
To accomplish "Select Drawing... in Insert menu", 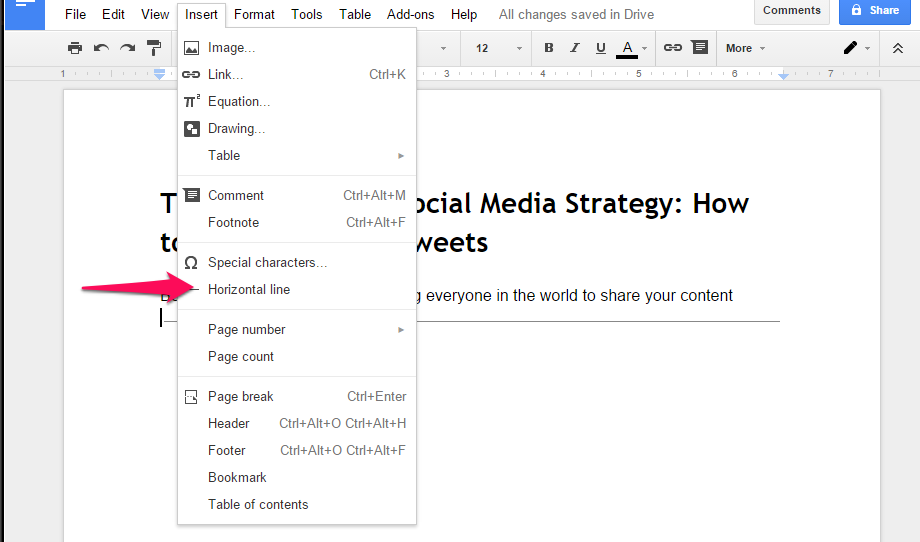I will [297, 128].
